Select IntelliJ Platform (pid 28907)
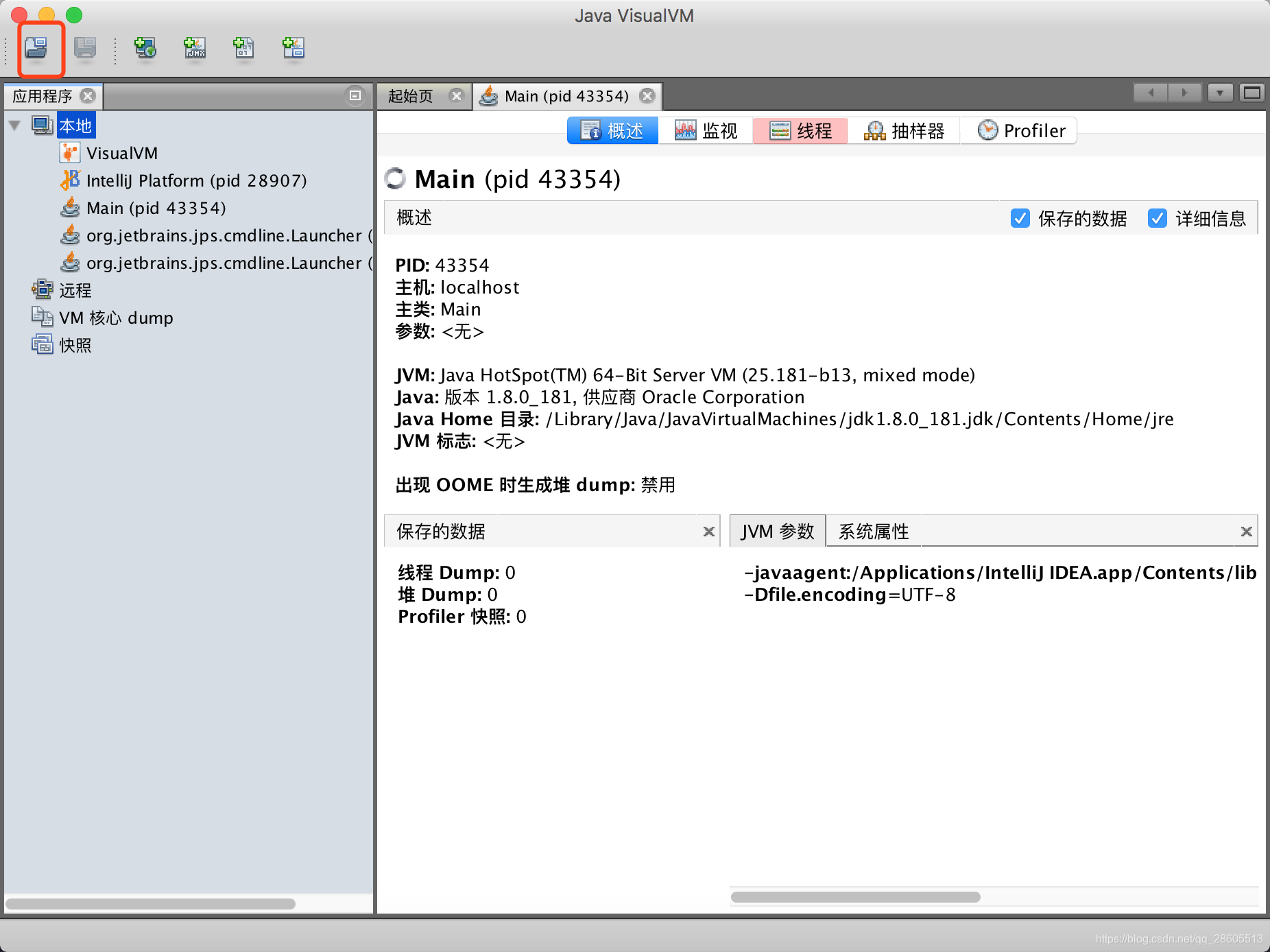Viewport: 1270px width, 952px height. coord(197,180)
